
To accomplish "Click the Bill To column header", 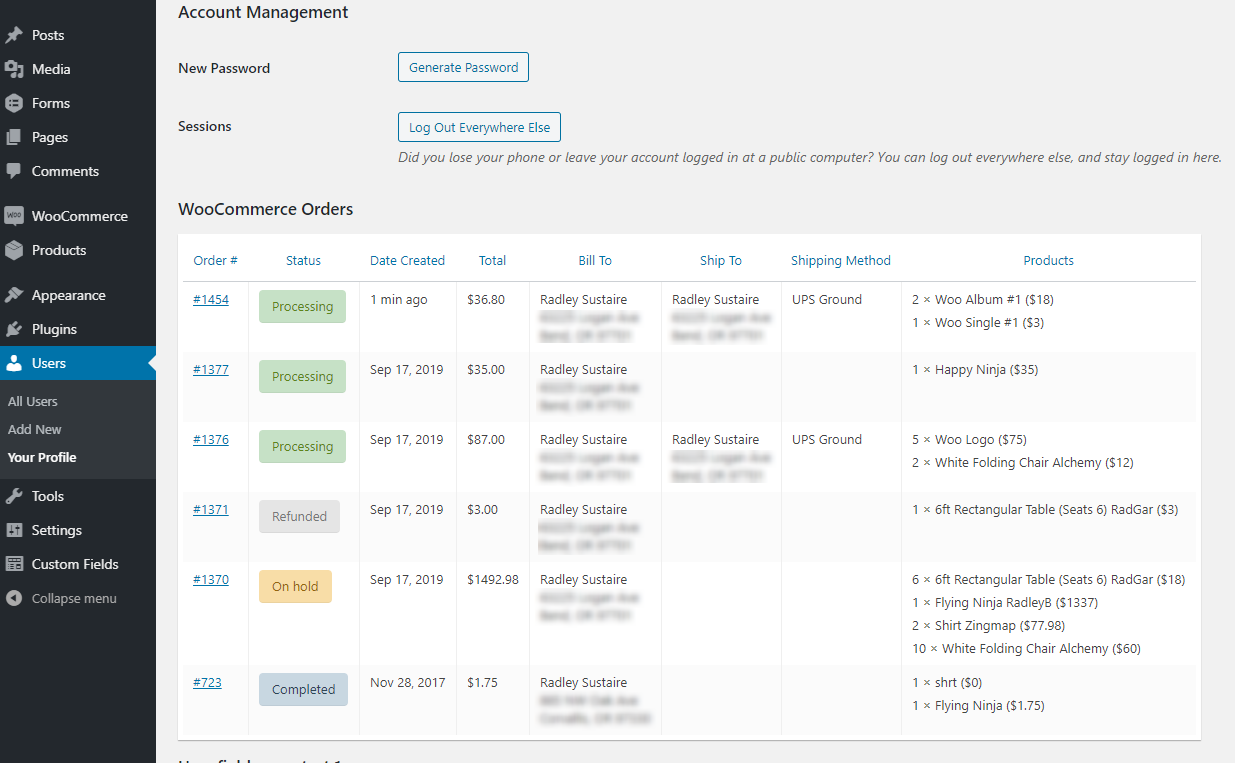I will [x=595, y=260].
